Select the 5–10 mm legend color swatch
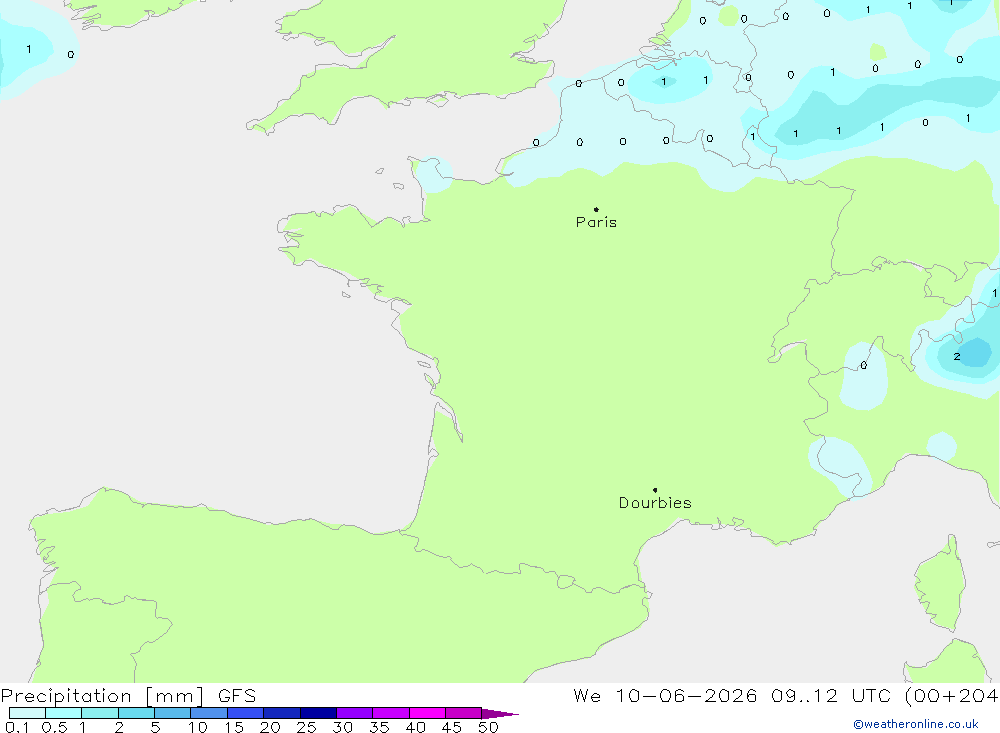1000x733 pixels. point(173,713)
